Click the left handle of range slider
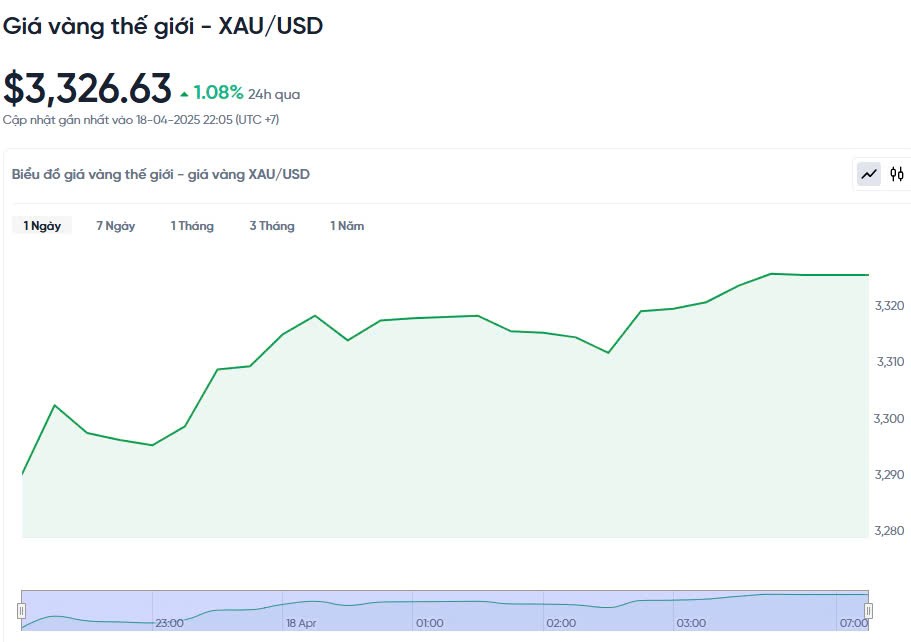Viewport: 911px width, 642px height. 21,610
